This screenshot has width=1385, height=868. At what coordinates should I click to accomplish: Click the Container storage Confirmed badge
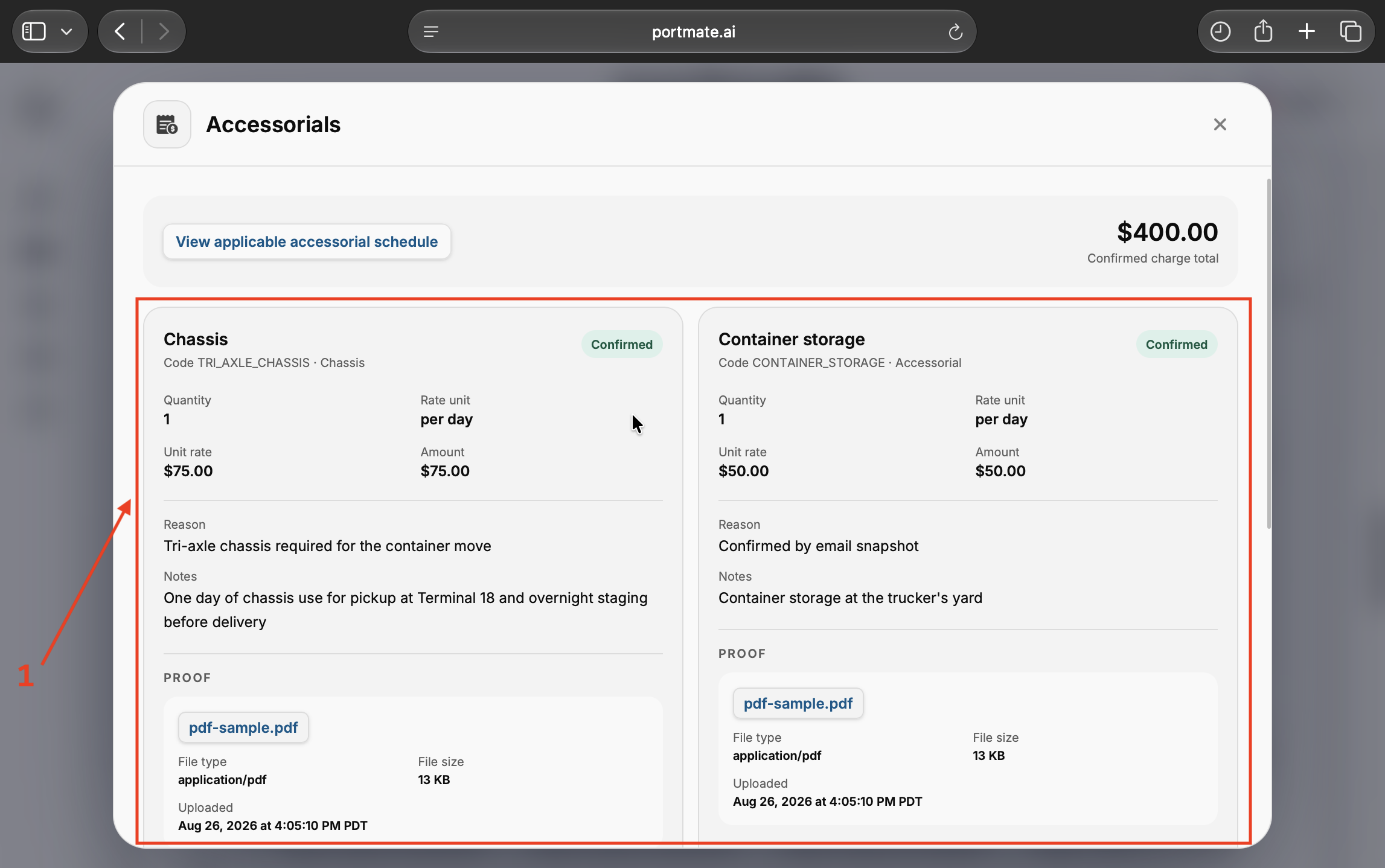click(x=1177, y=344)
